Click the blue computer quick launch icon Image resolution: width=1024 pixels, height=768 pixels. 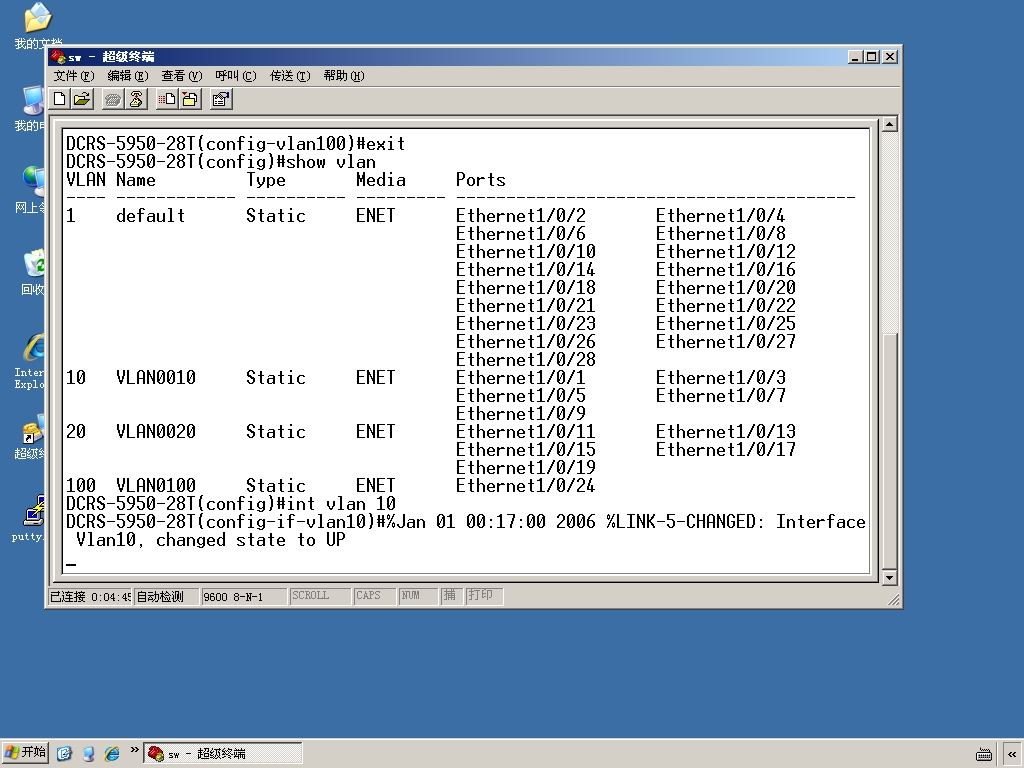(88, 754)
